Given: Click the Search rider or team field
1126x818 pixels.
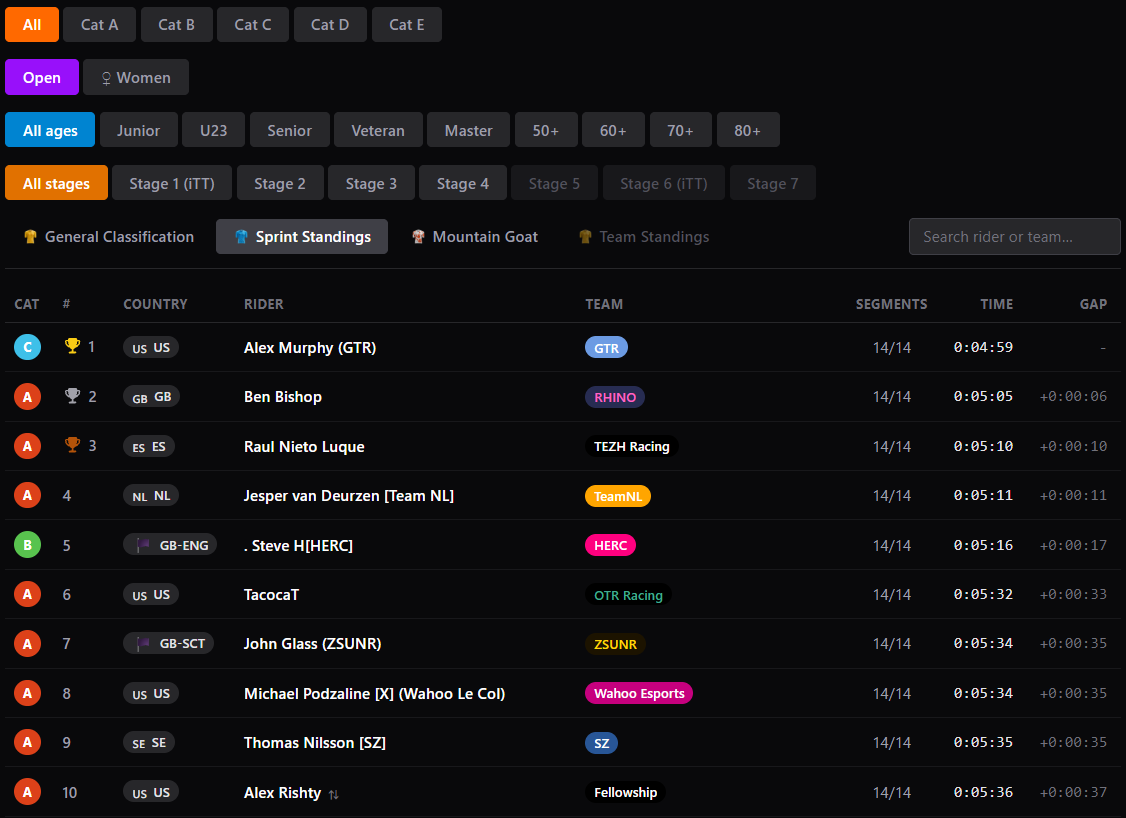Looking at the screenshot, I should coord(1015,236).
